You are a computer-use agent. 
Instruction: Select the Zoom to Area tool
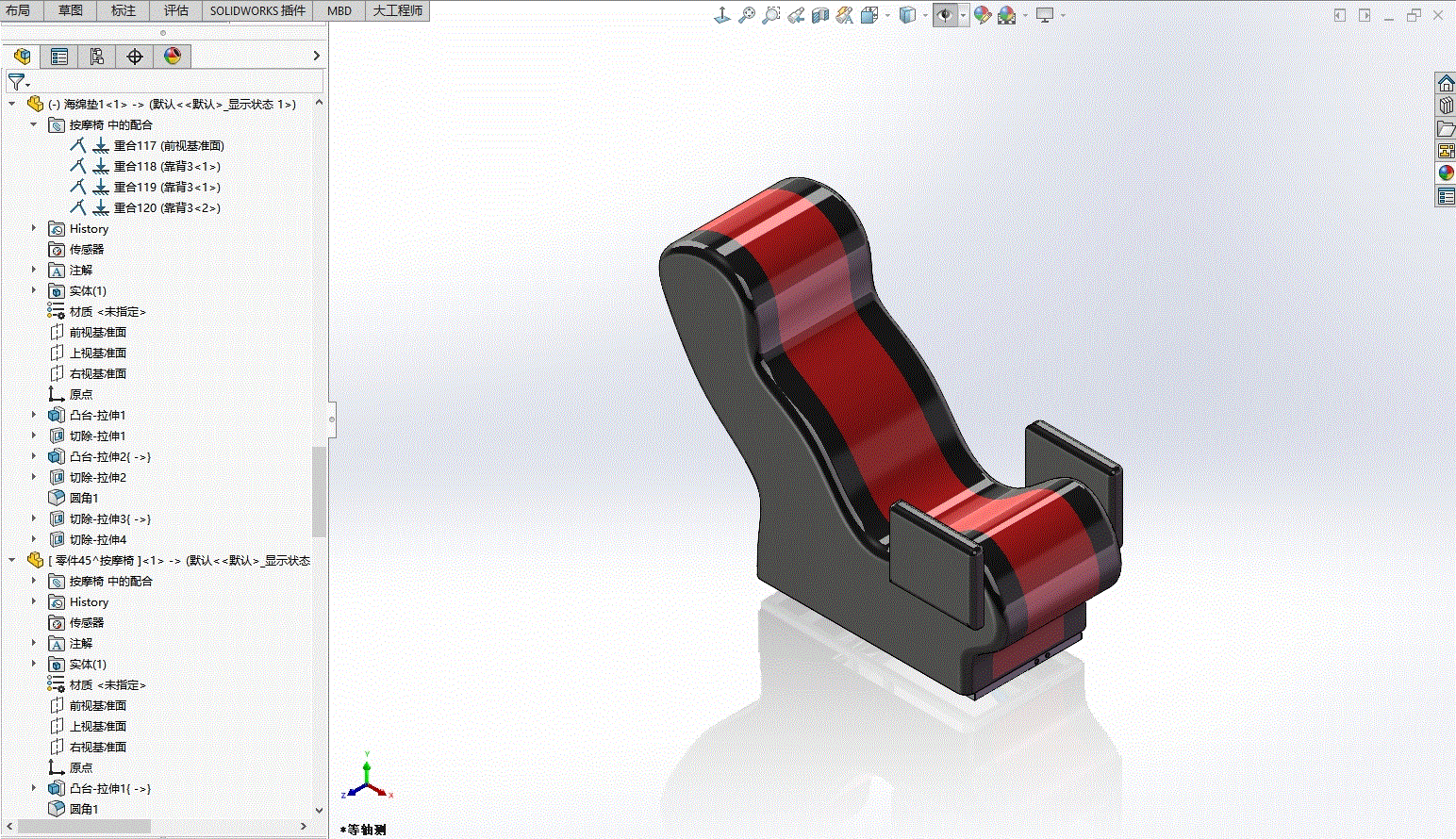pos(771,15)
